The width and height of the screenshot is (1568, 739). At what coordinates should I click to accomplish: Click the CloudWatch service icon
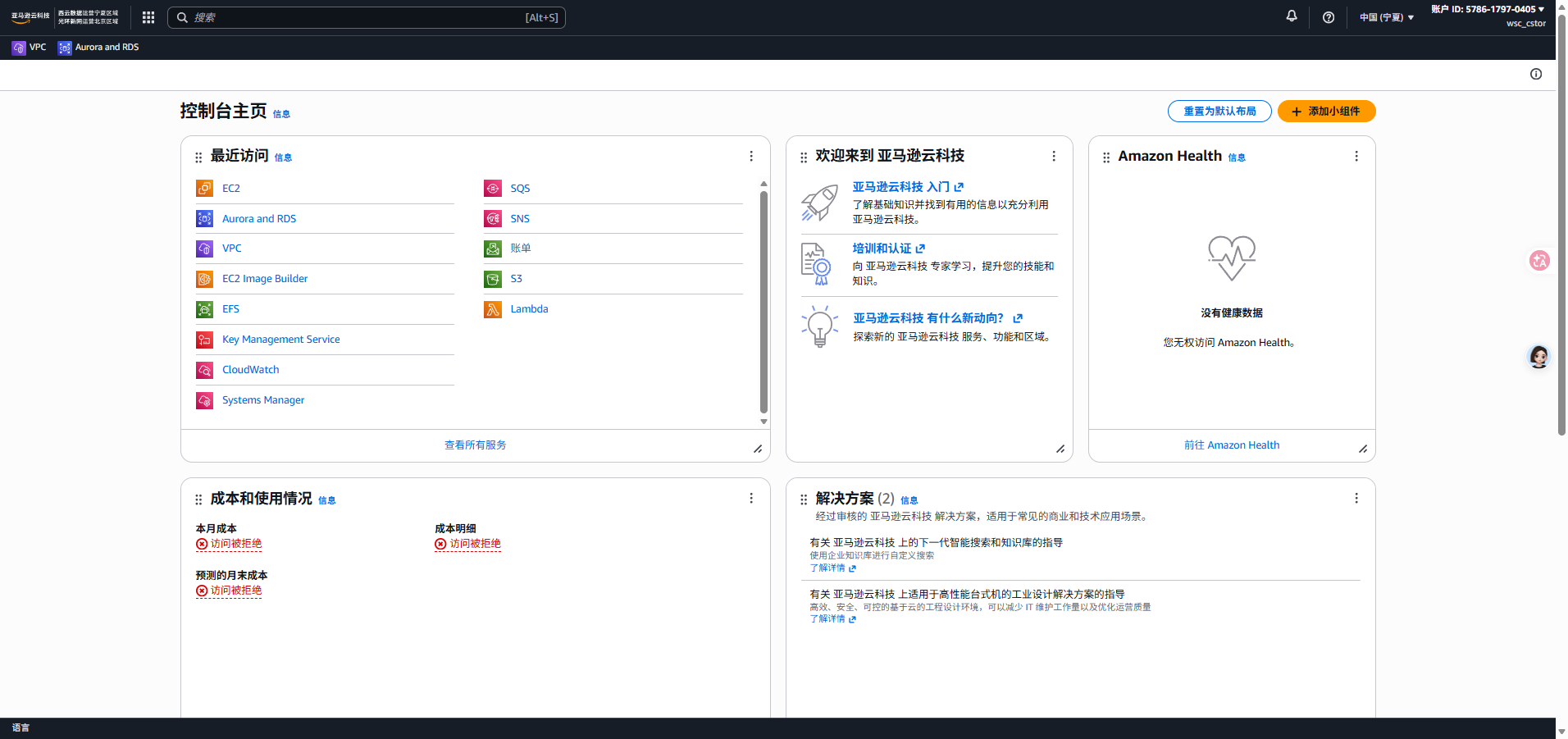pos(204,370)
